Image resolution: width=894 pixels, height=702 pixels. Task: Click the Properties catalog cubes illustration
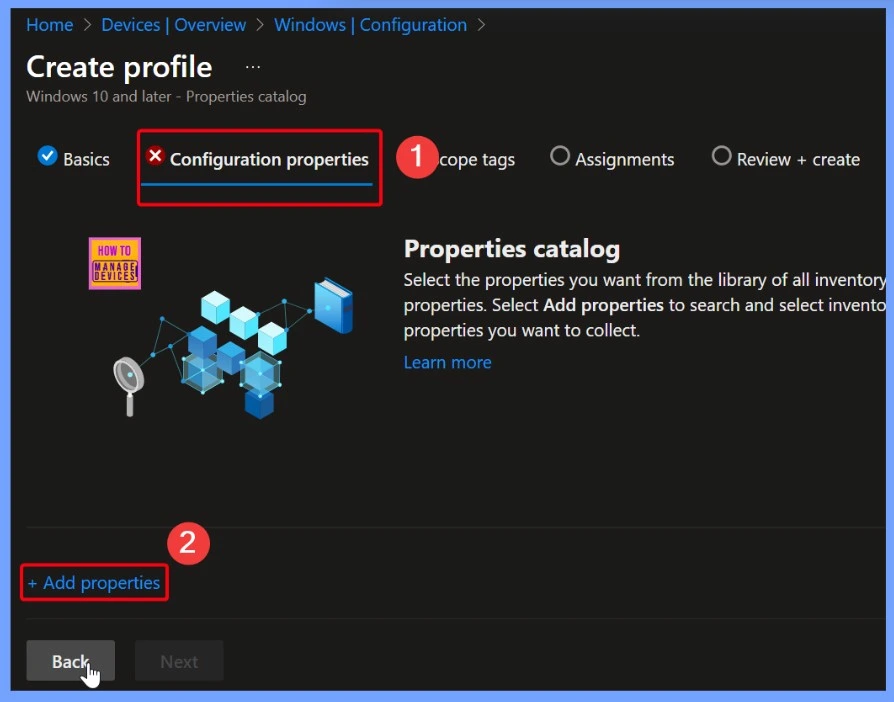pos(233,347)
